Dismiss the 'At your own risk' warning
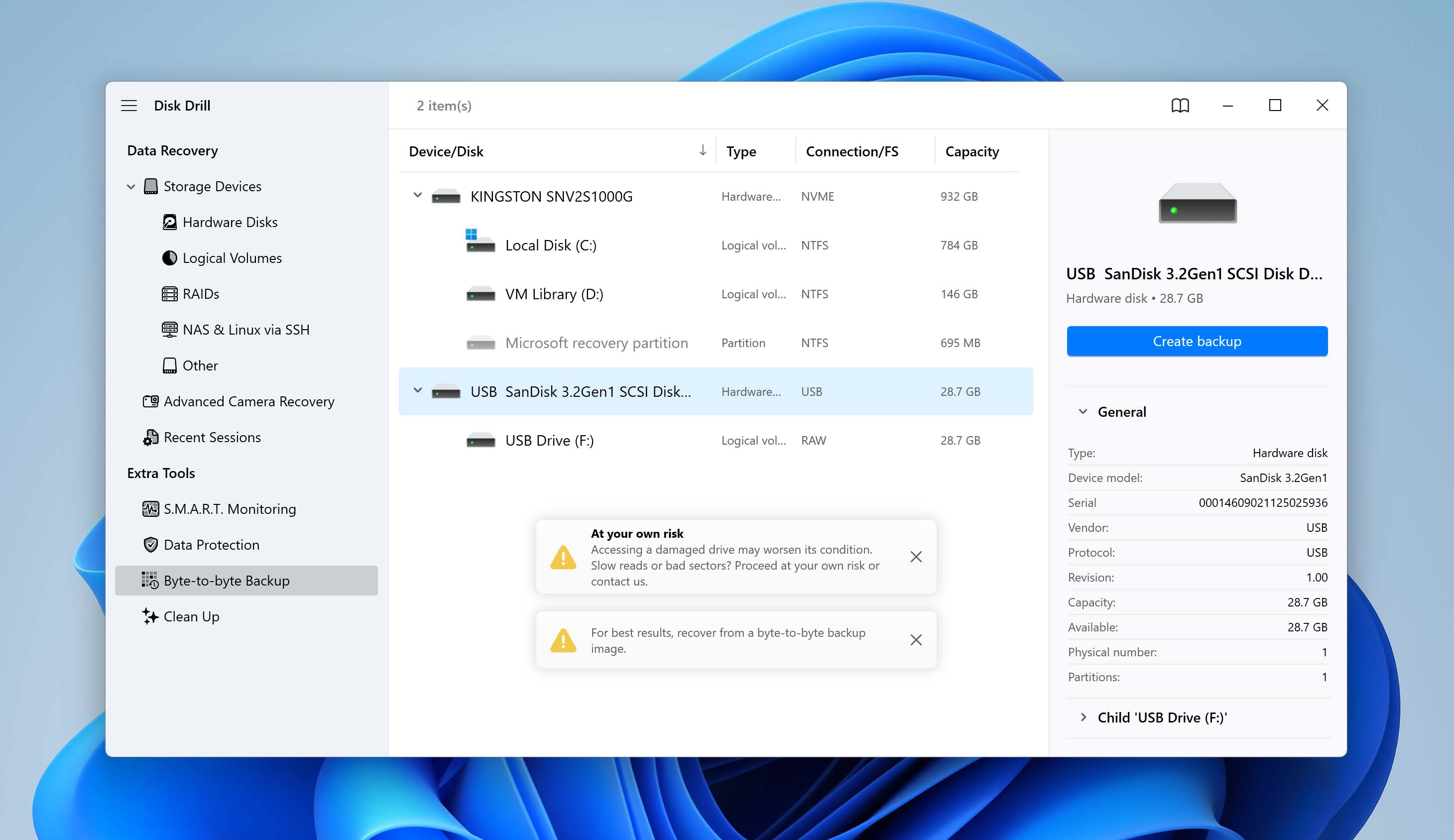Image resolution: width=1454 pixels, height=840 pixels. click(916, 557)
